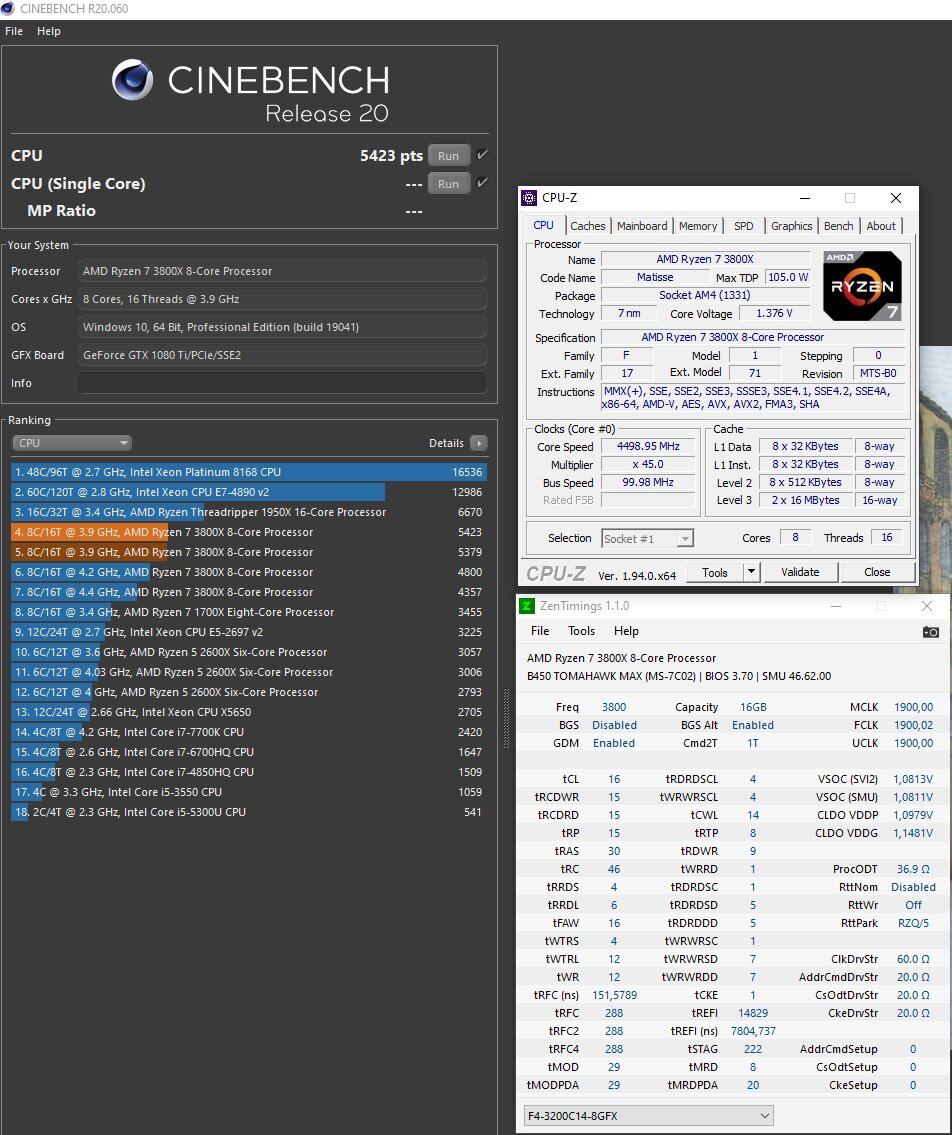Viewport: 952px width, 1135px height.
Task: Click the FCLK 1900,02 value in ZenTimings
Action: (913, 725)
